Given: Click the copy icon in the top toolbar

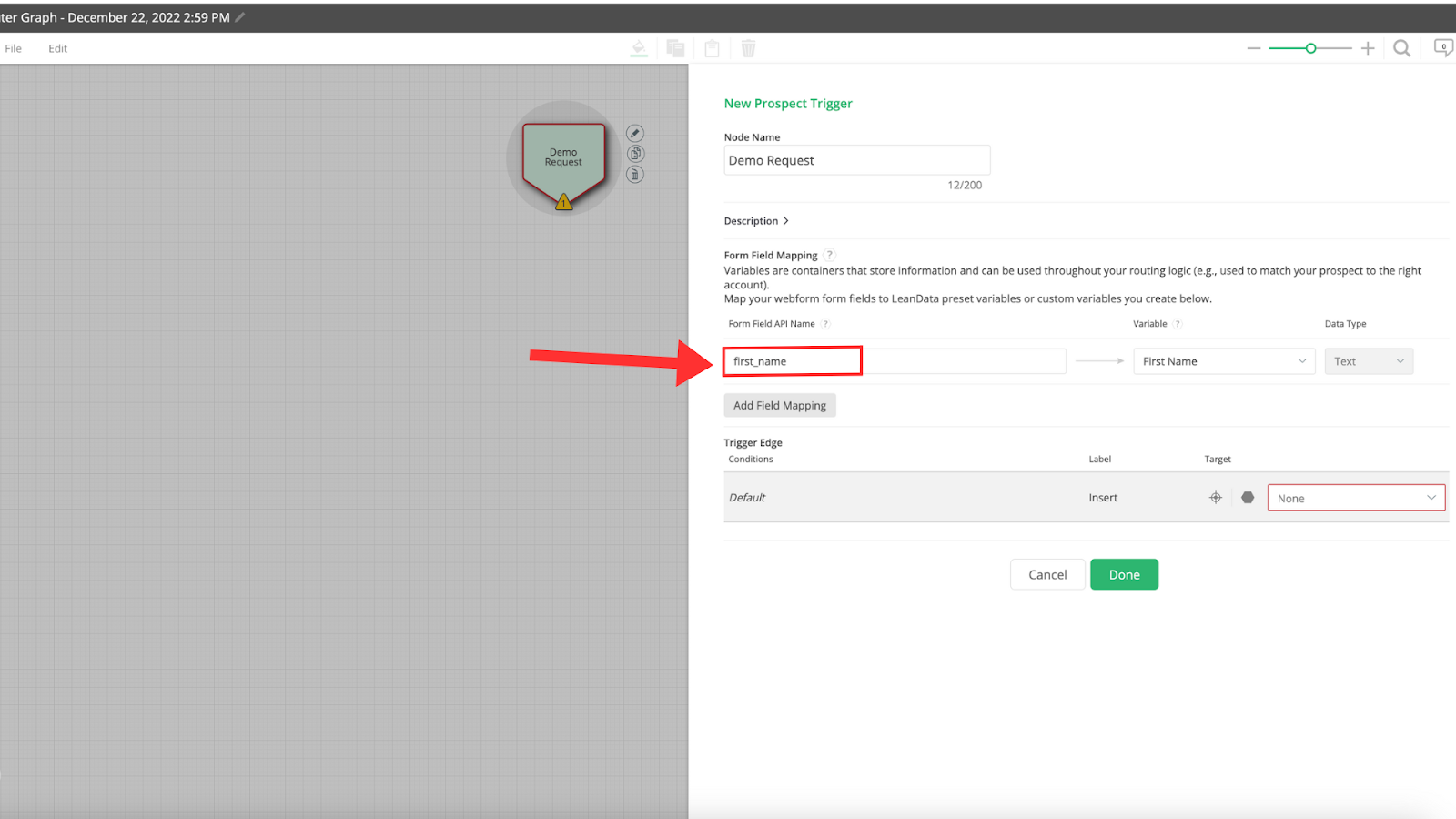Looking at the screenshot, I should 675,48.
